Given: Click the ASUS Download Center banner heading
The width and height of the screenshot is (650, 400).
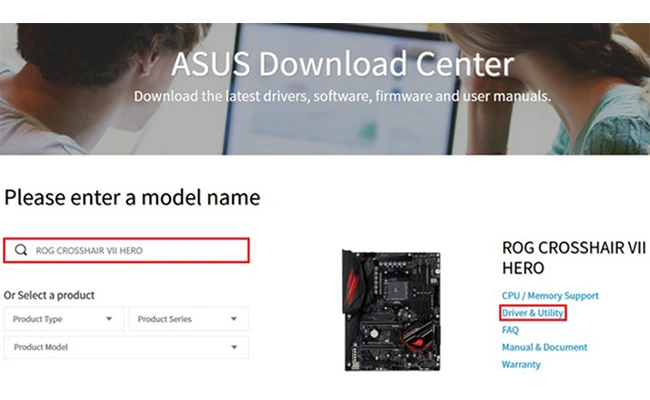Looking at the screenshot, I should (x=342, y=65).
